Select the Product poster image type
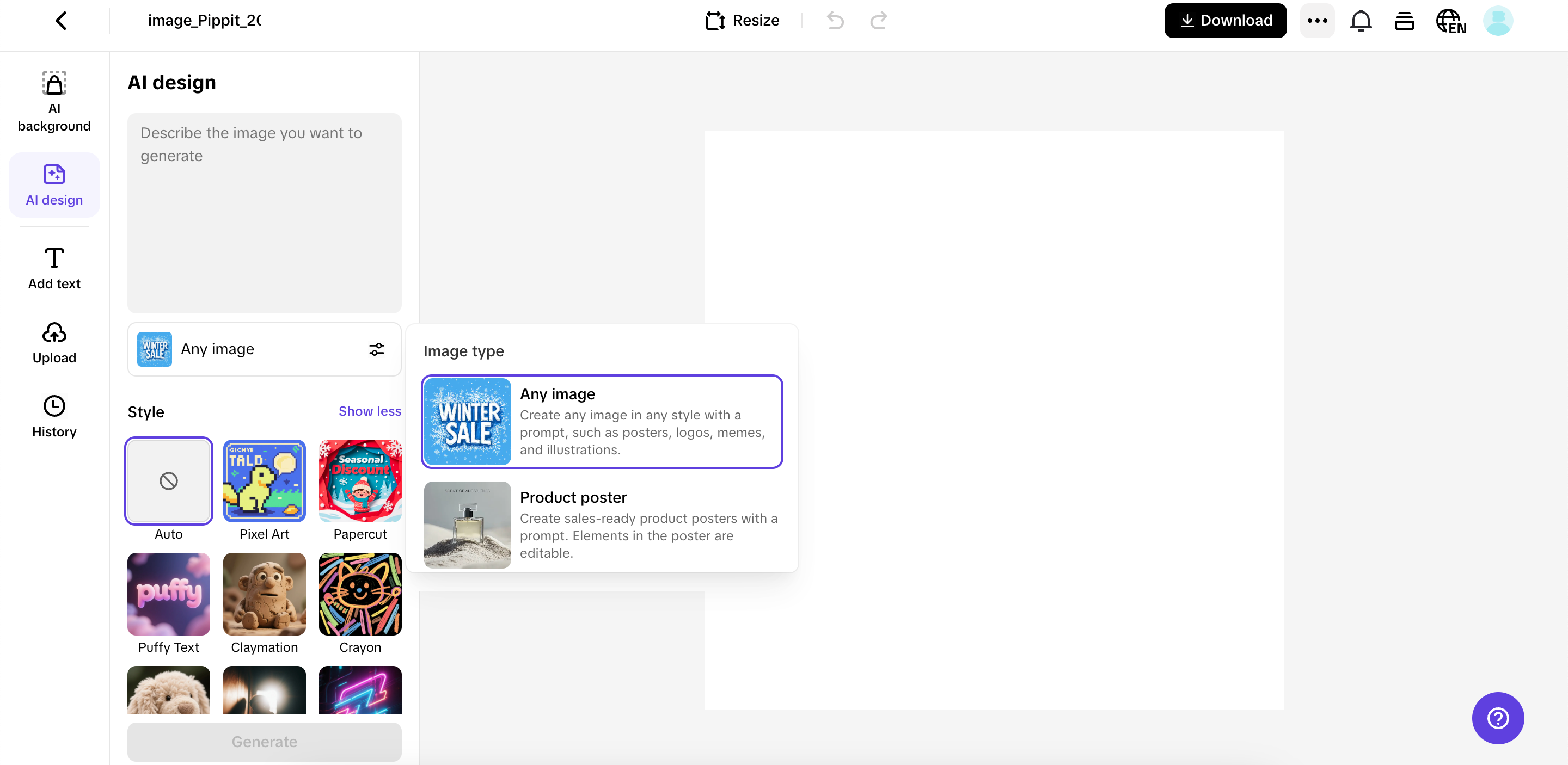This screenshot has width=1568, height=765. [602, 525]
